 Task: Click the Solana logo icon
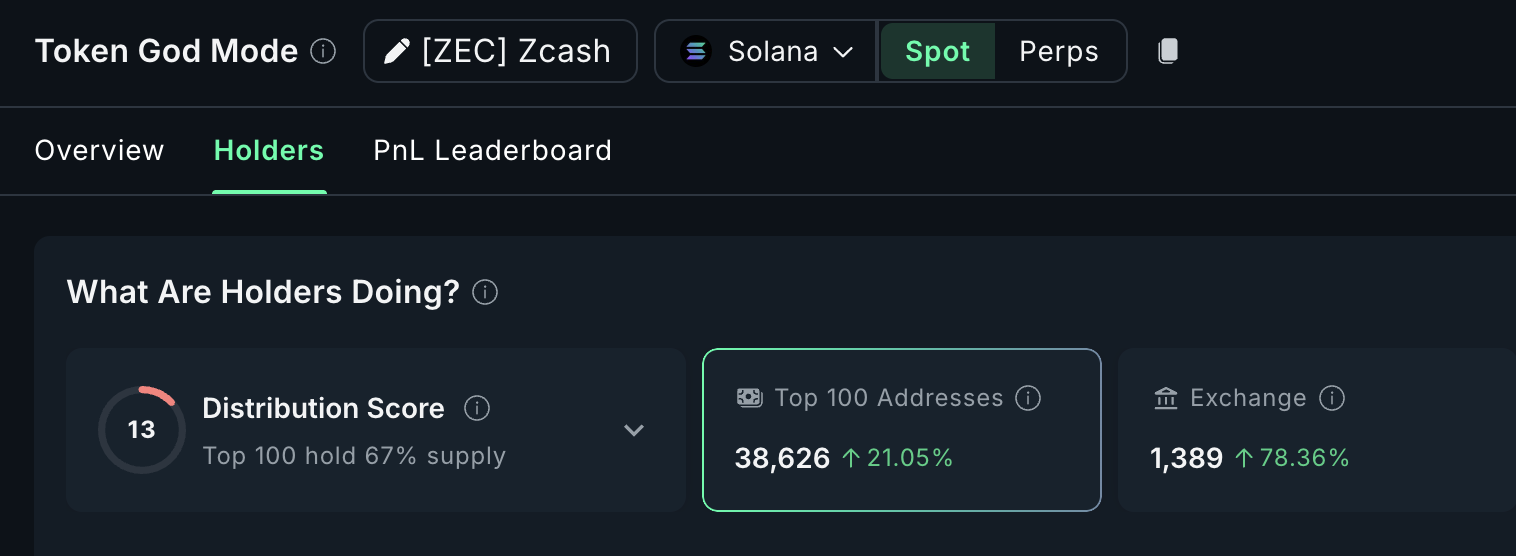point(695,51)
